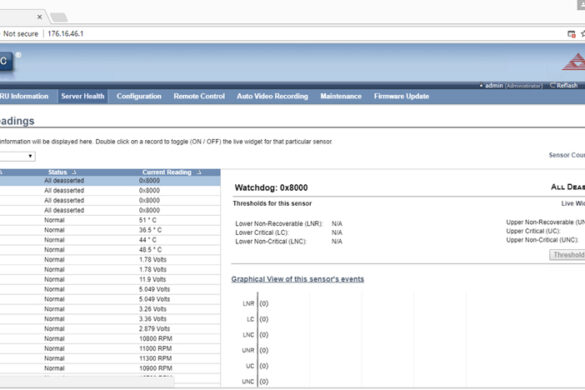Image resolution: width=585 pixels, height=390 pixels.
Task: Click the UNR (0) graph label
Action: point(255,350)
